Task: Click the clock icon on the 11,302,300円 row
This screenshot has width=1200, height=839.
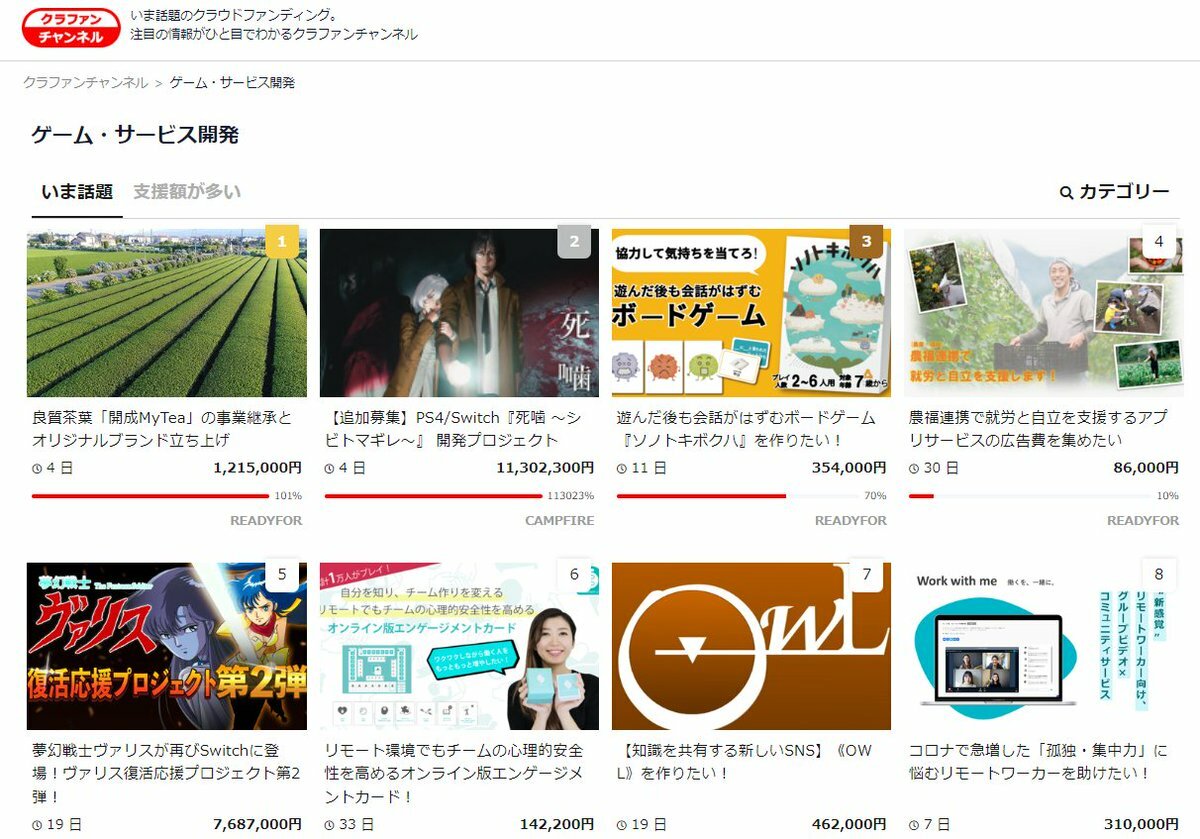Action: point(329,468)
